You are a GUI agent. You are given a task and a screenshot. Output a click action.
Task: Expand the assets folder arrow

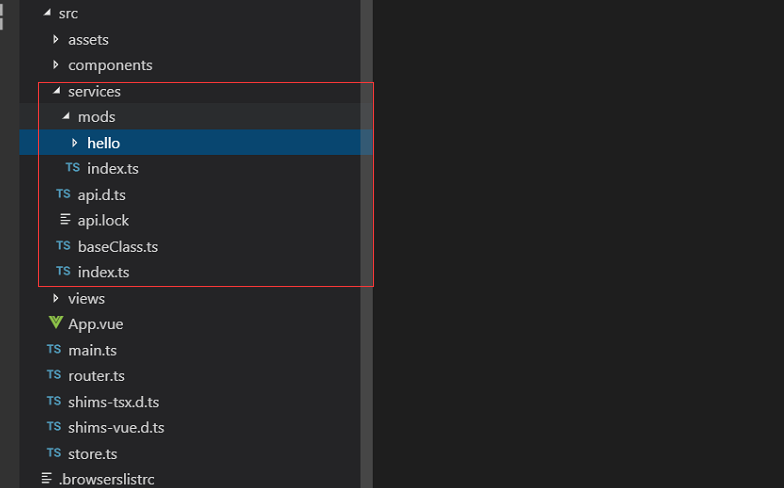[56, 39]
